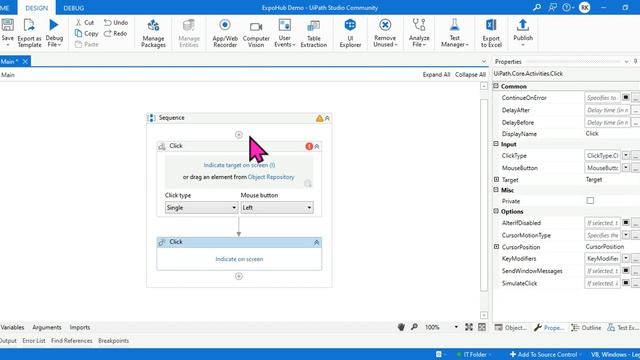Run Debug File

tap(54, 33)
